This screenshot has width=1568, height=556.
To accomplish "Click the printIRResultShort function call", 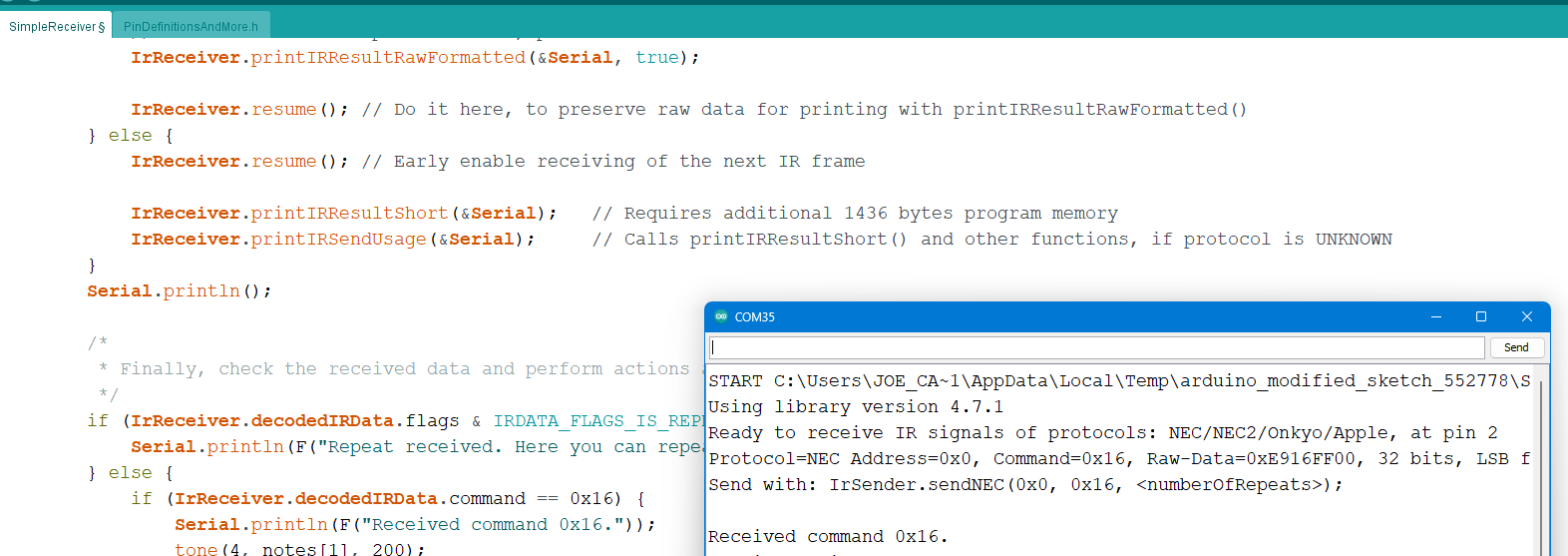I will (344, 213).
